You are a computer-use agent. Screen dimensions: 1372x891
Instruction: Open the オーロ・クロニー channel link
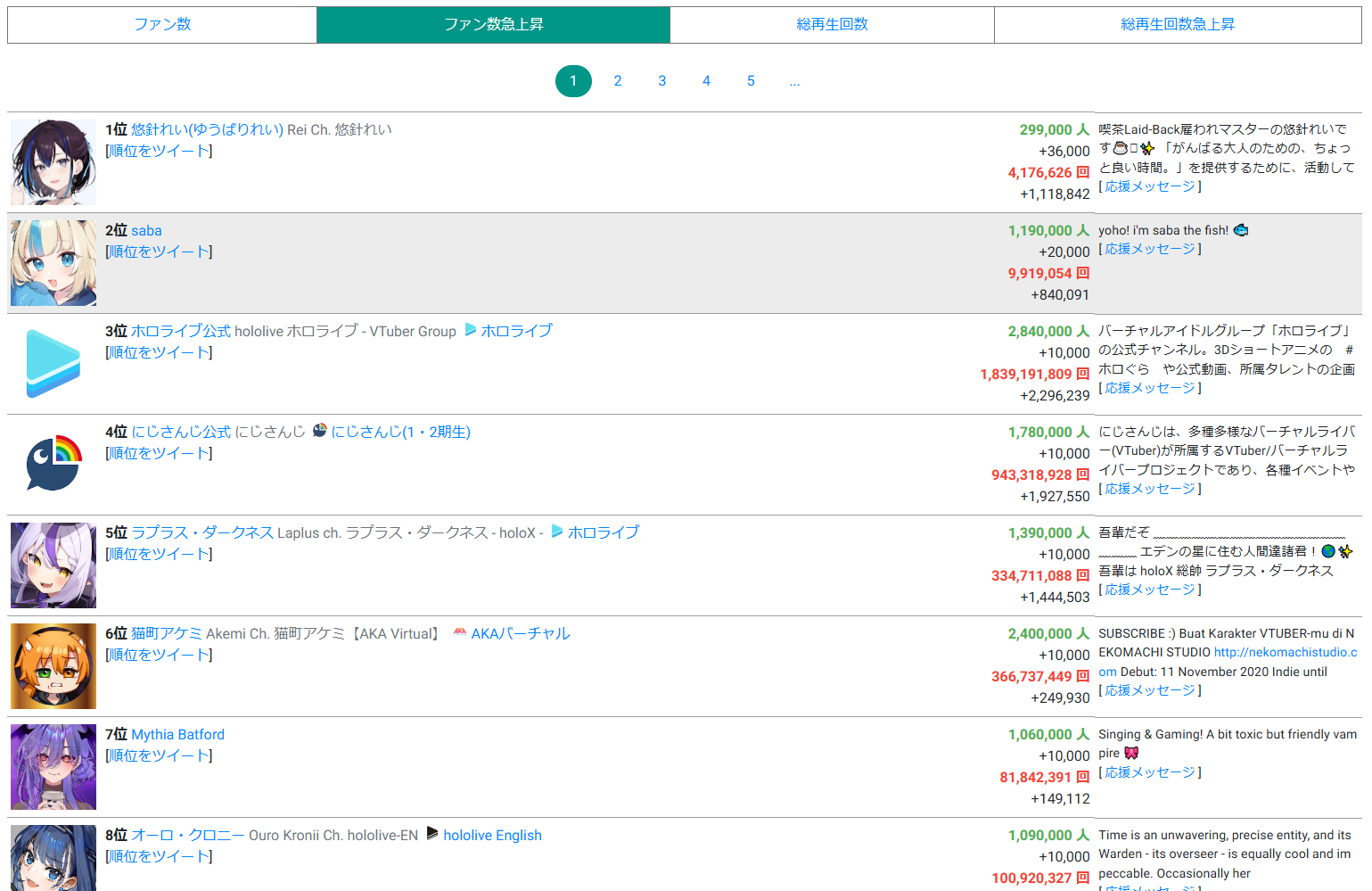(x=188, y=835)
